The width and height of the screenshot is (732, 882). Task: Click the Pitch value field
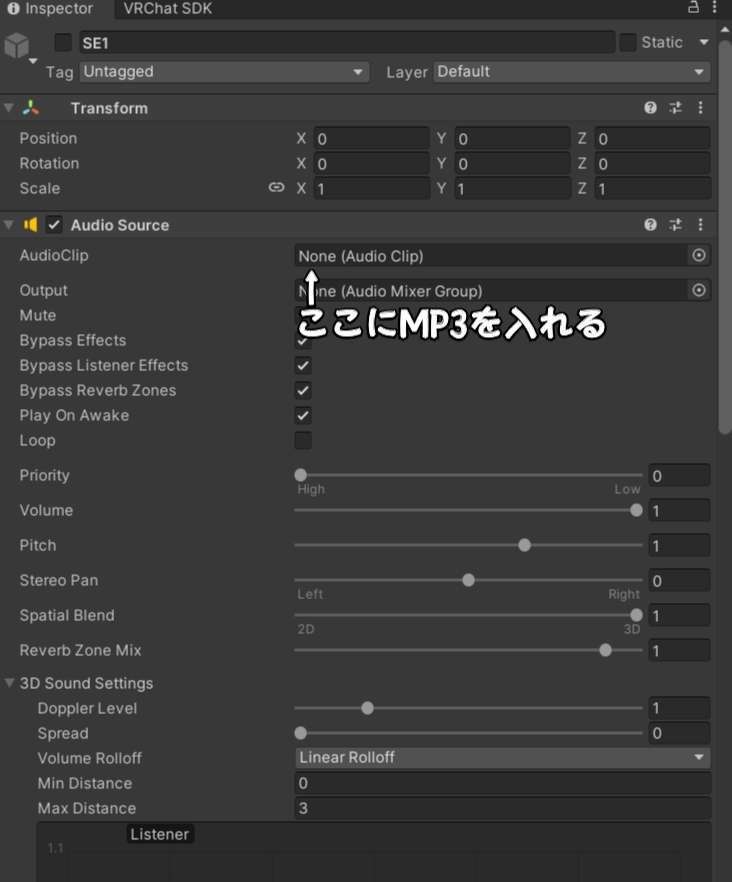(679, 546)
